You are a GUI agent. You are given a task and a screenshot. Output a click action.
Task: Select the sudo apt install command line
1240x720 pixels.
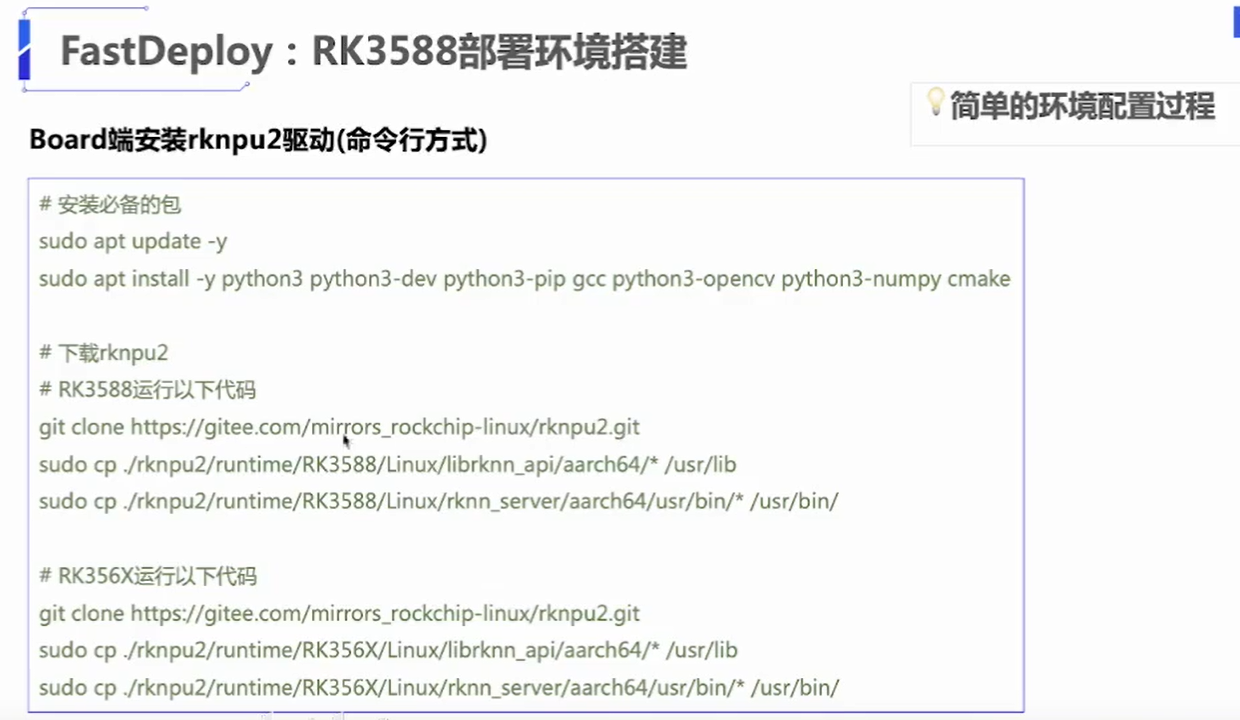click(x=524, y=279)
